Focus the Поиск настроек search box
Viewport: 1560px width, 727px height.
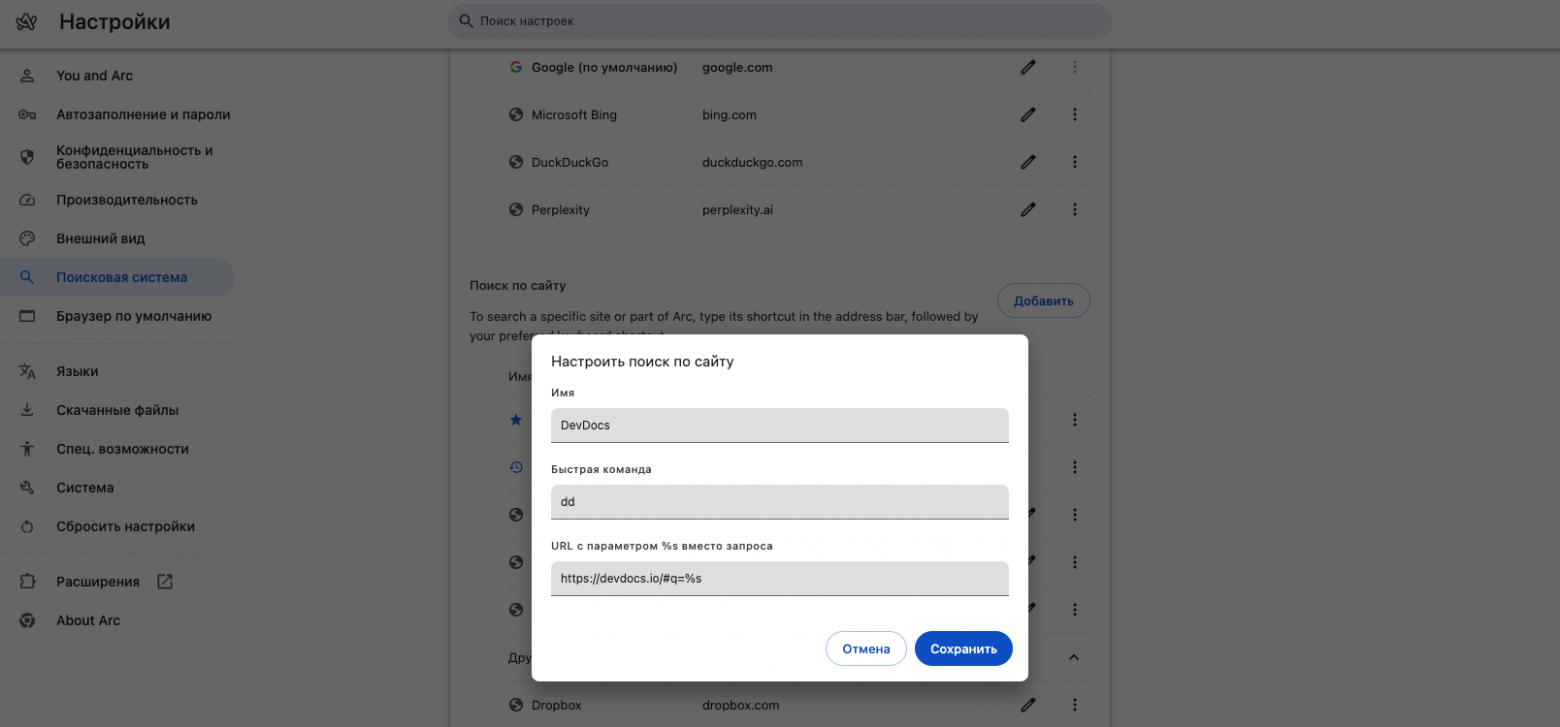tap(780, 21)
